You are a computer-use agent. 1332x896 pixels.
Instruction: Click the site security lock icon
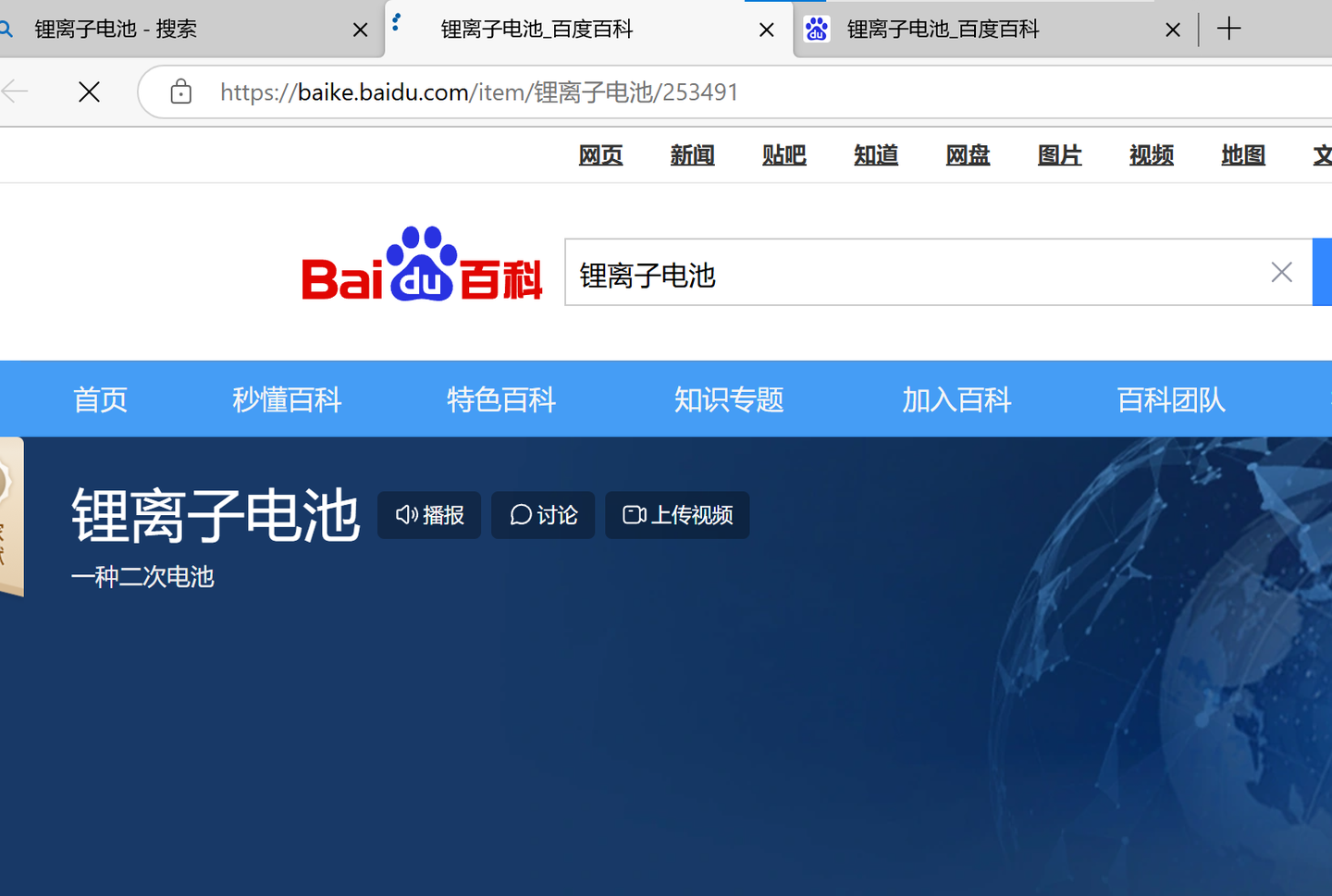(180, 92)
